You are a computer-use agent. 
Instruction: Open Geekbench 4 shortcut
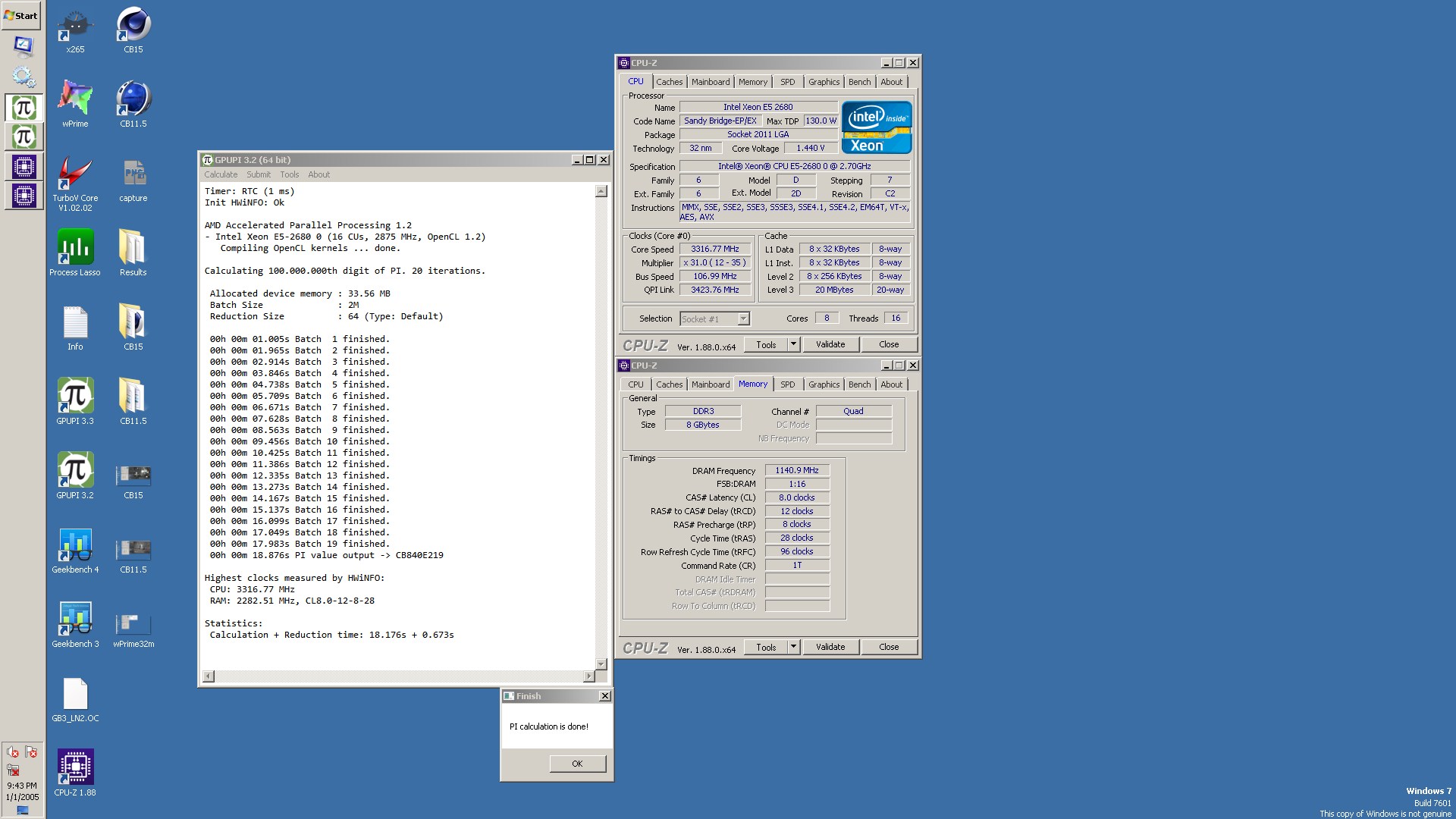tap(75, 550)
